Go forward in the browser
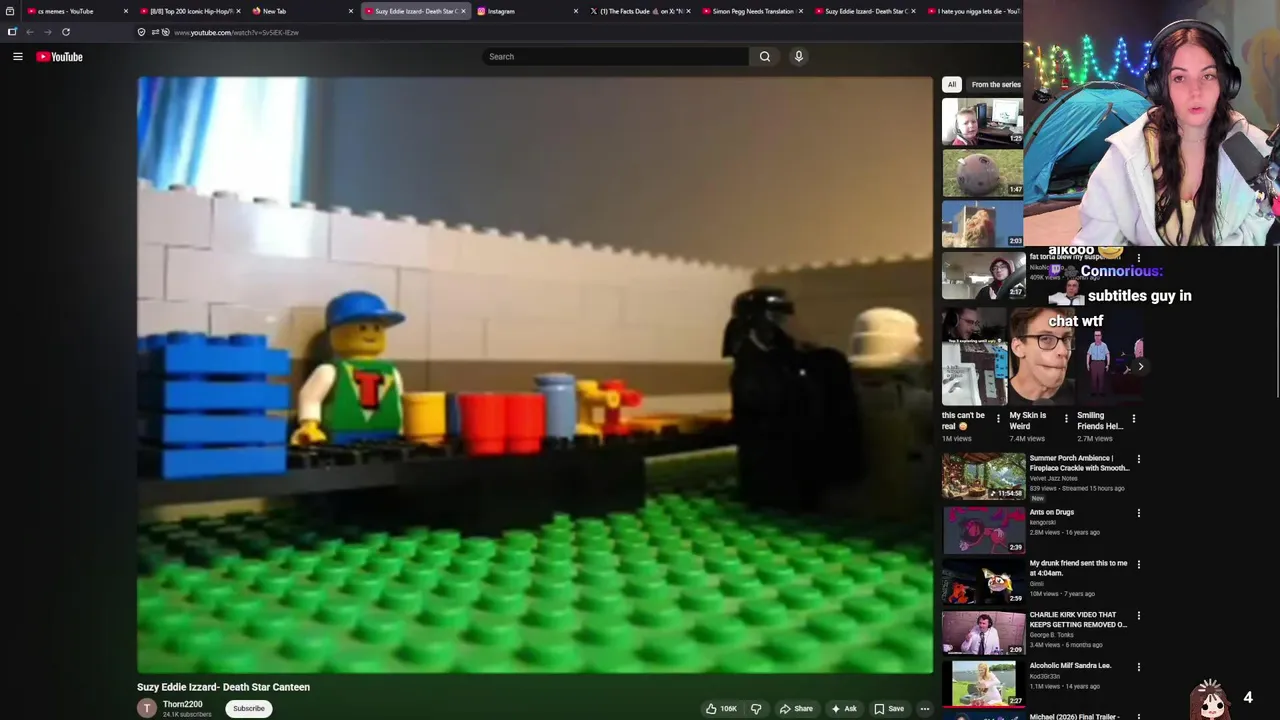Viewport: 1280px width, 720px height. [47, 32]
